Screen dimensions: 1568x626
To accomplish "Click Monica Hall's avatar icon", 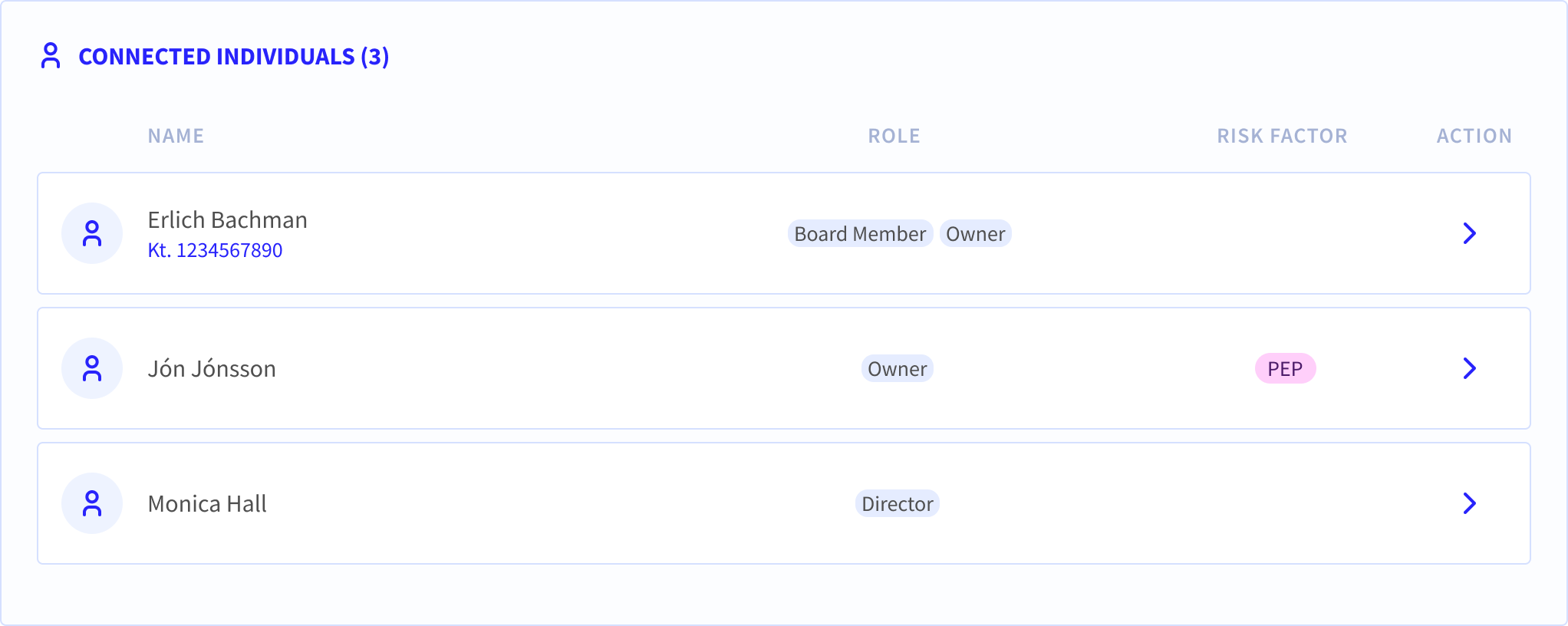I will tap(92, 503).
